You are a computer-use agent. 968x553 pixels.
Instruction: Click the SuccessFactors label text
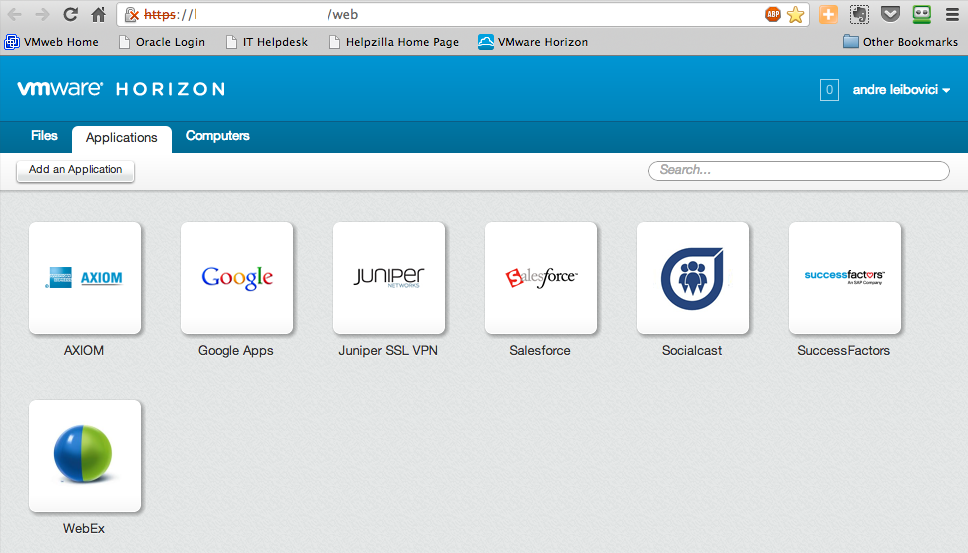click(x=843, y=351)
